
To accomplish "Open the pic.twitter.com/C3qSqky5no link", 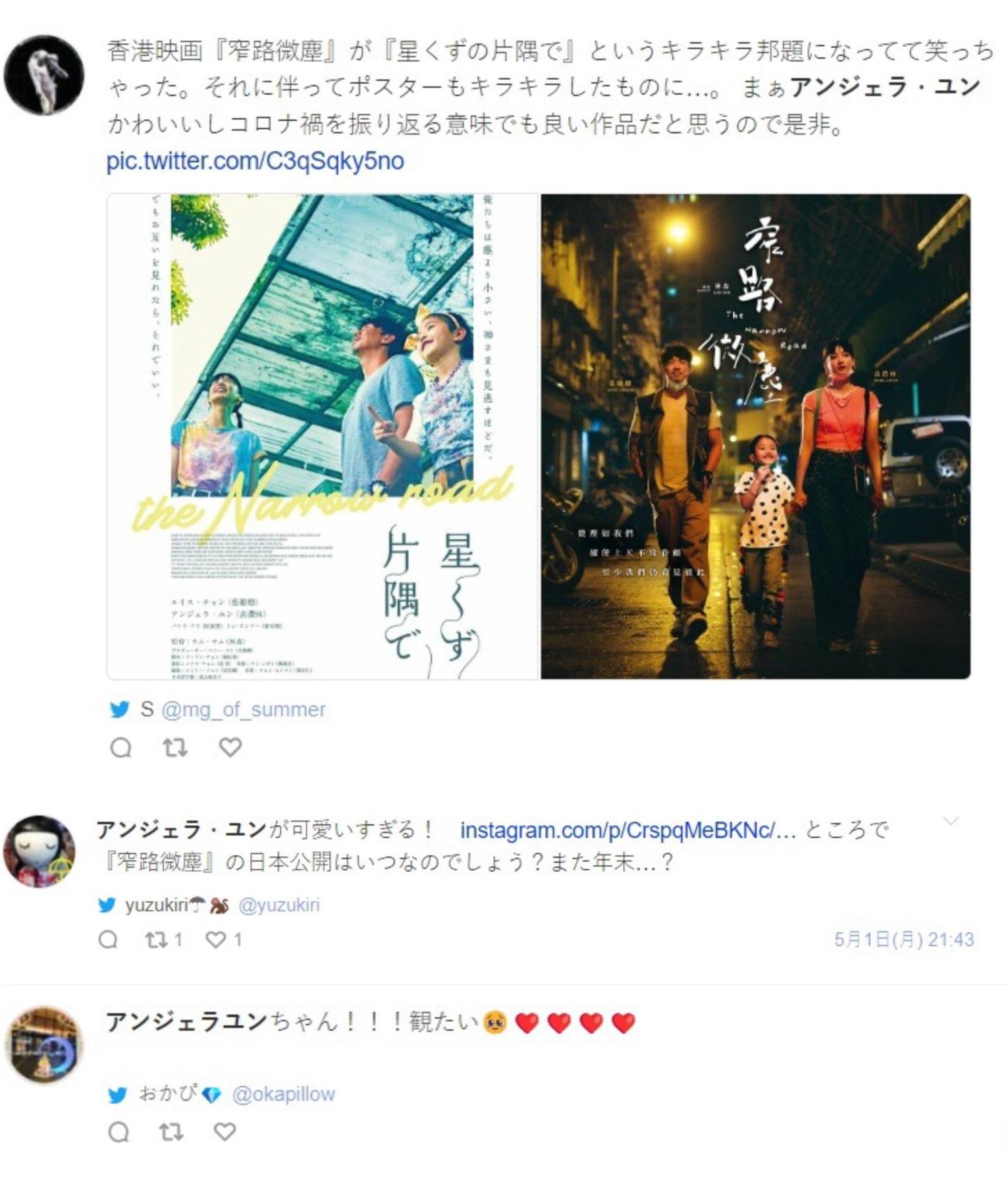I will tap(255, 161).
